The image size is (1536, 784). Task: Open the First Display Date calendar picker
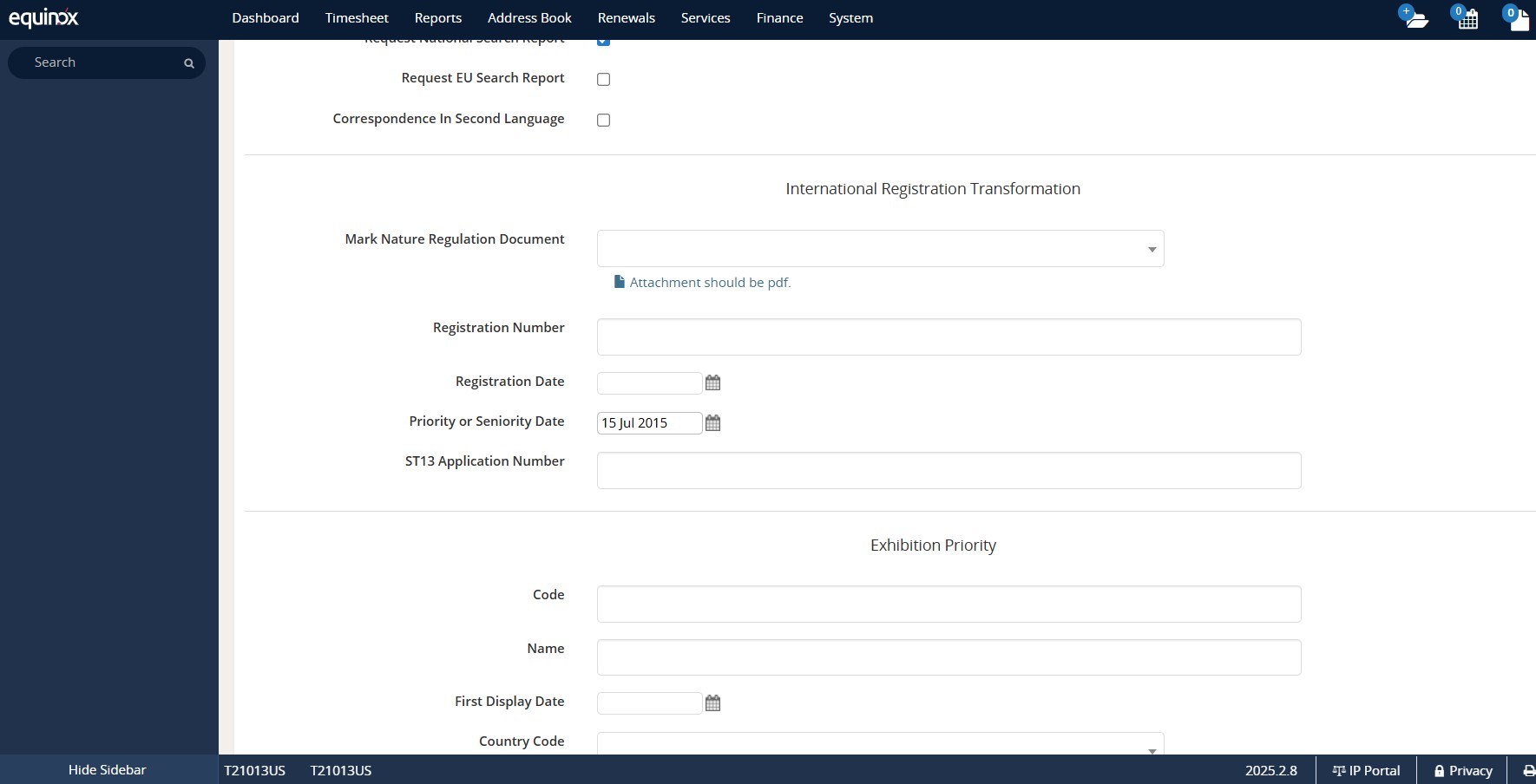click(712, 702)
